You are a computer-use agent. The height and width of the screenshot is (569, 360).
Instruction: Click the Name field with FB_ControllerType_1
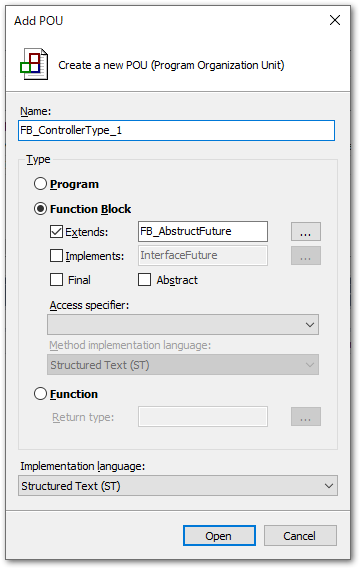pyautogui.click(x=176, y=130)
